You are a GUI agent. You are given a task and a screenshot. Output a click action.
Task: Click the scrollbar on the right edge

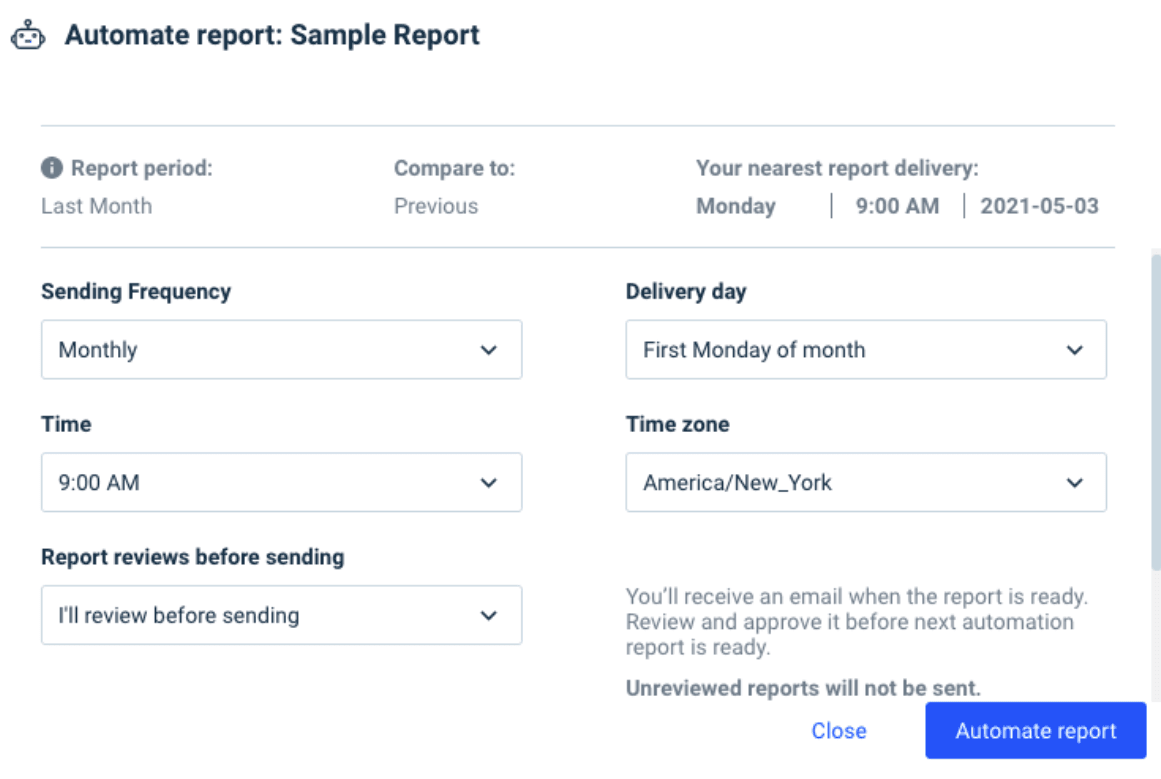(1153, 400)
